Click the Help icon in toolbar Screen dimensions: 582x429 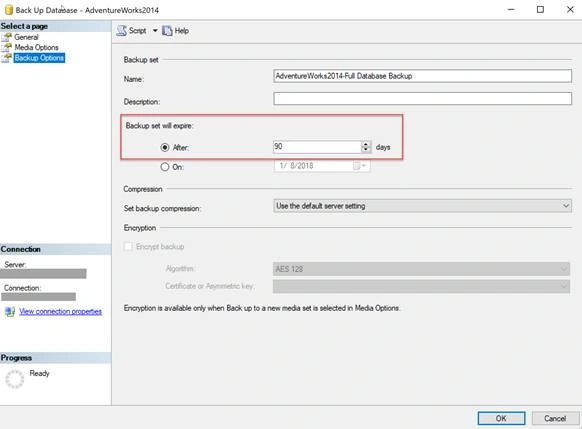pos(167,30)
